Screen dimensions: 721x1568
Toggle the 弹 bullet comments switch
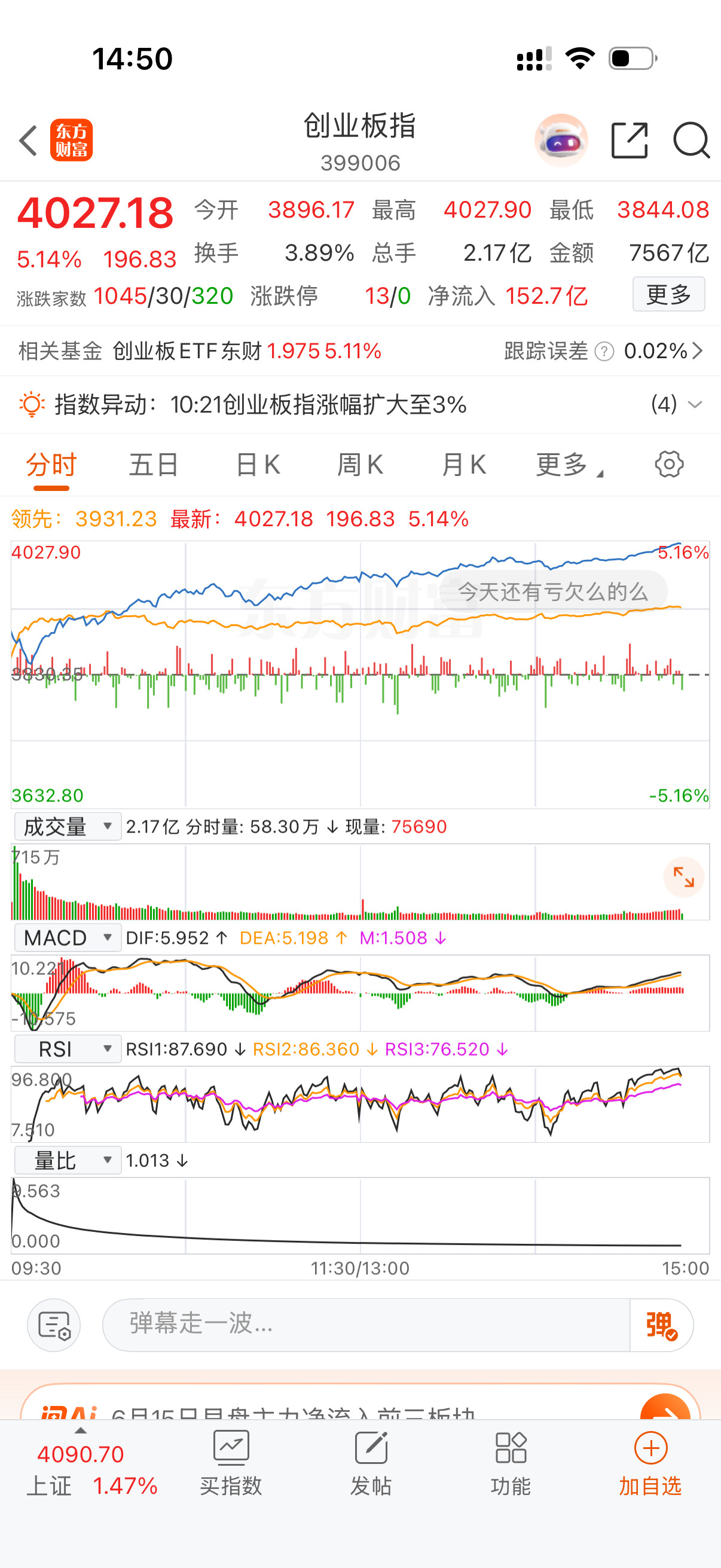(661, 1326)
